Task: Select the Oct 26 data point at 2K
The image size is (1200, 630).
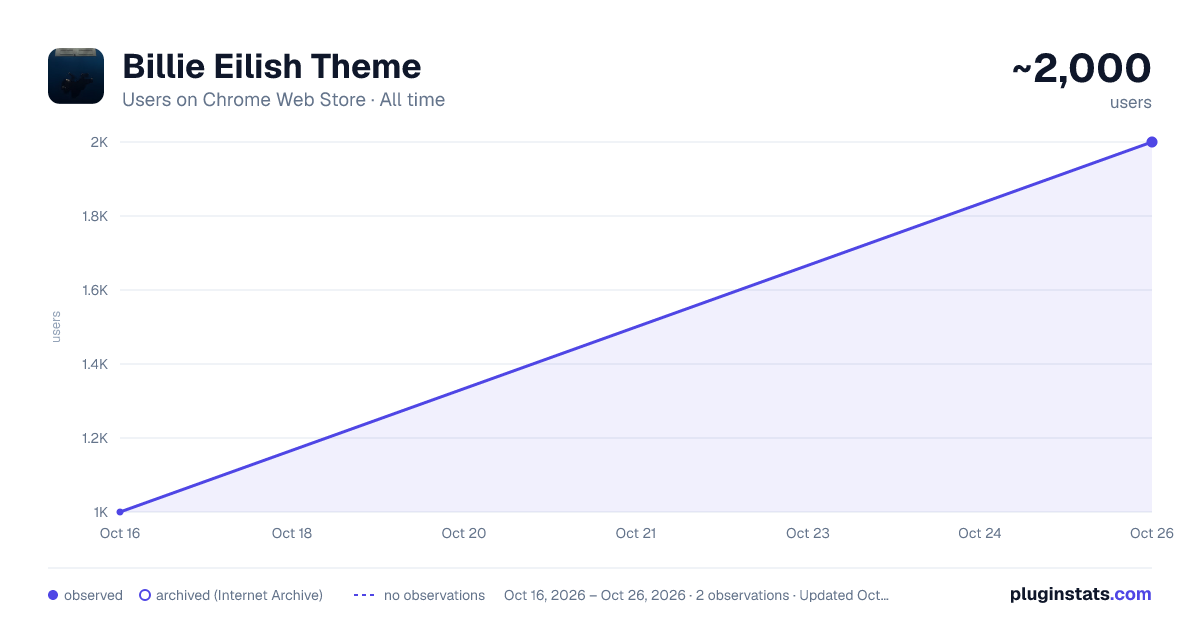Action: click(1152, 142)
